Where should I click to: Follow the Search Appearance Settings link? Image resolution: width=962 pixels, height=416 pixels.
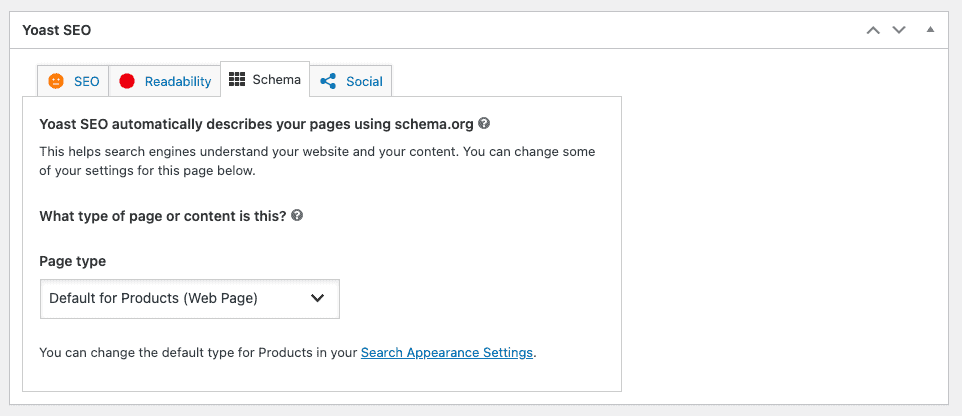(x=447, y=353)
